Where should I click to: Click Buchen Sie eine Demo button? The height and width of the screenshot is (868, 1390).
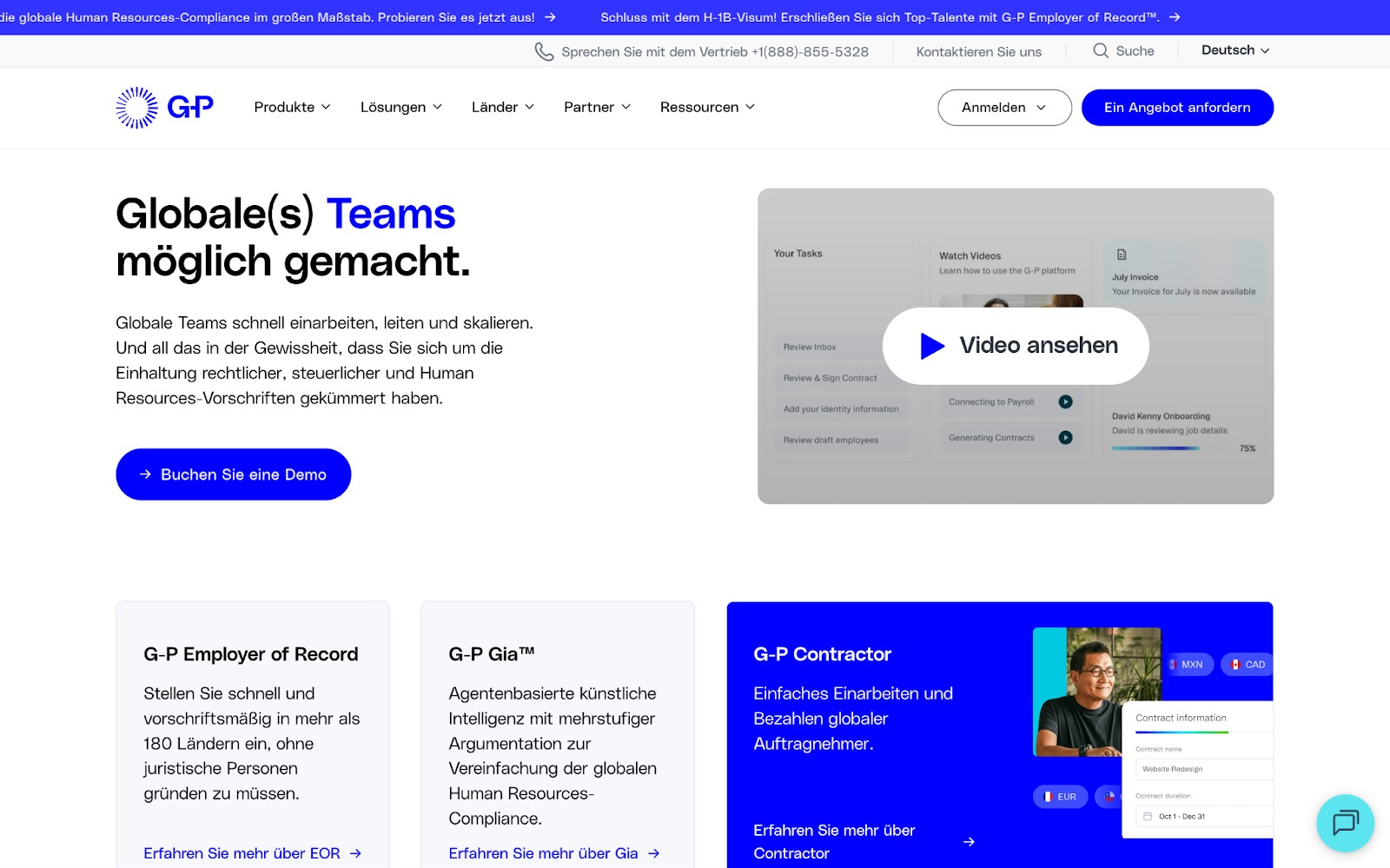pos(233,474)
